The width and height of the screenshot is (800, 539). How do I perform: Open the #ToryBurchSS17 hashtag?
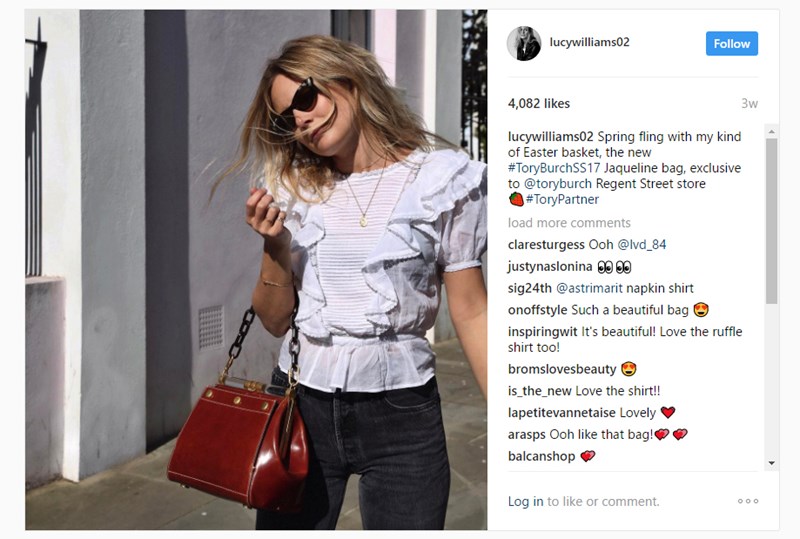click(x=554, y=168)
